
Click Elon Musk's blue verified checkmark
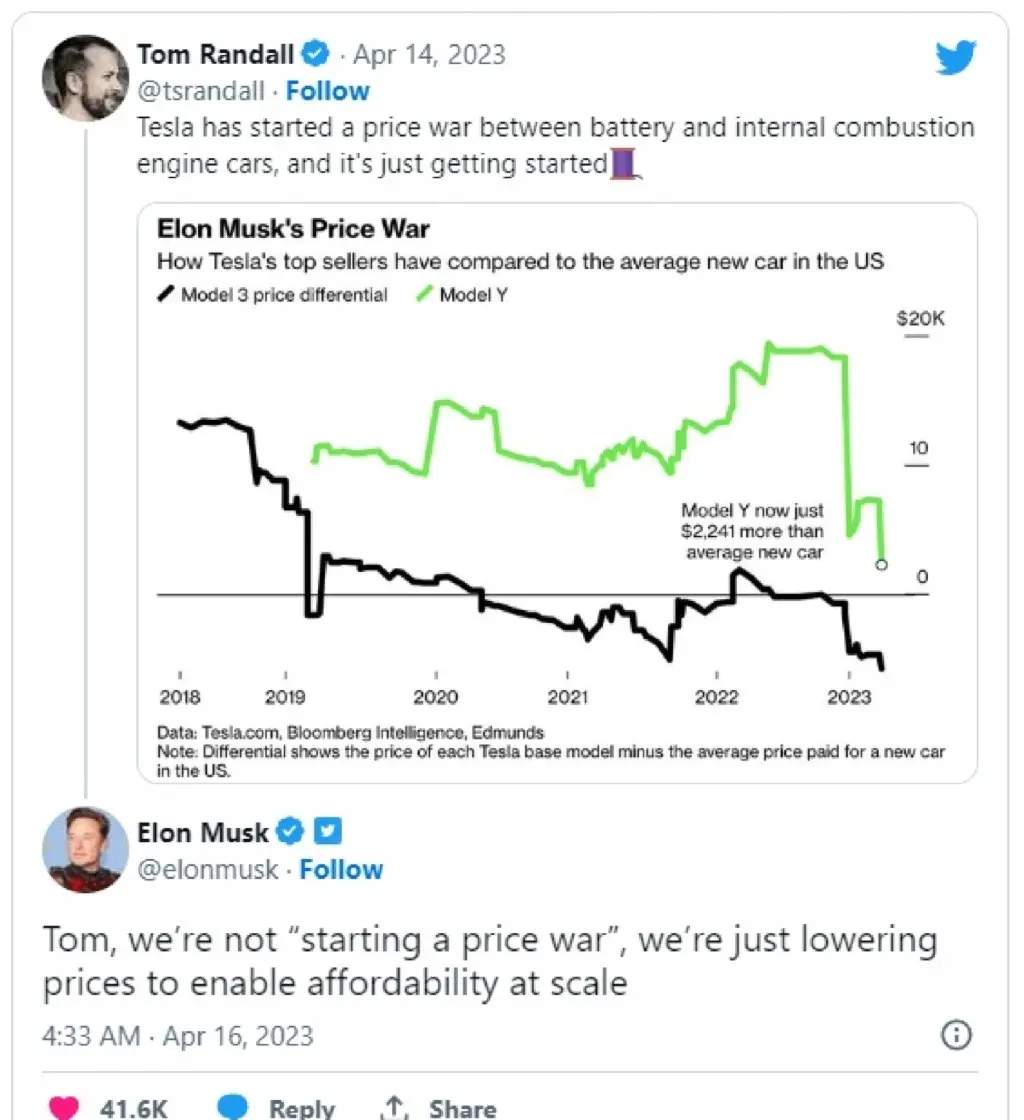[290, 831]
